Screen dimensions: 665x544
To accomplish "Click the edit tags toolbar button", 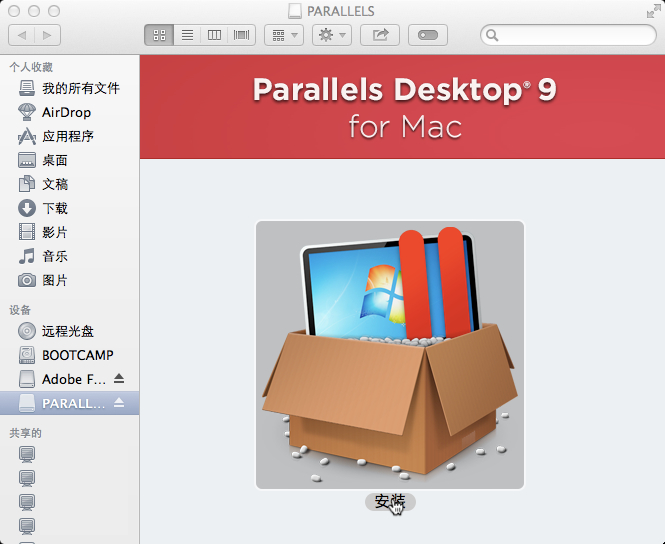I will tap(428, 35).
